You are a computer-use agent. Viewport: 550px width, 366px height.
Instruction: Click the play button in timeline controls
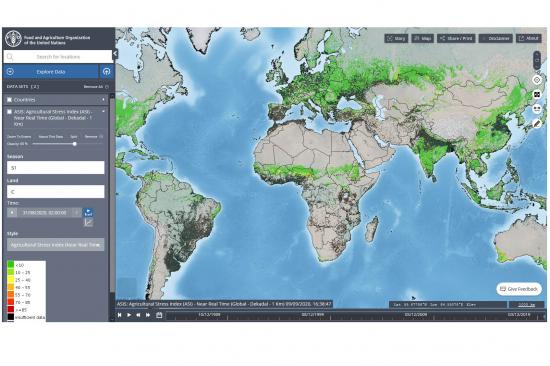click(129, 315)
